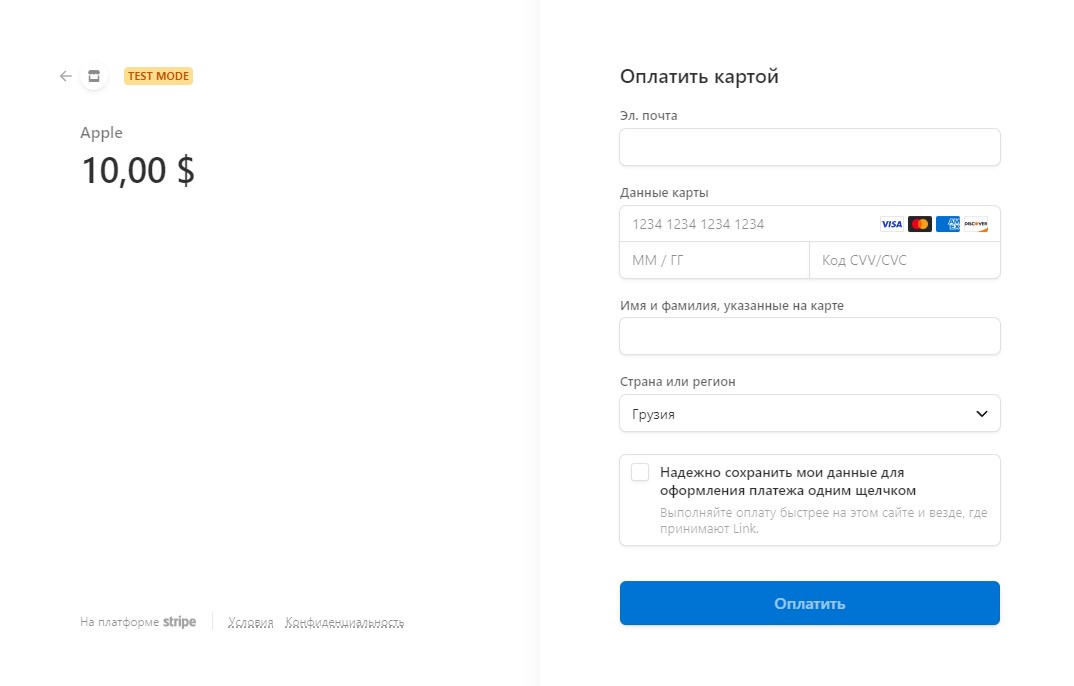Select the Mastercard card brand icon
The height and width of the screenshot is (686, 1074).
coord(919,223)
